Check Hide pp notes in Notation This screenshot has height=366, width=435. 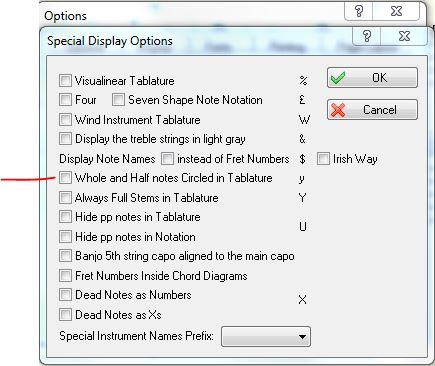(x=65, y=237)
